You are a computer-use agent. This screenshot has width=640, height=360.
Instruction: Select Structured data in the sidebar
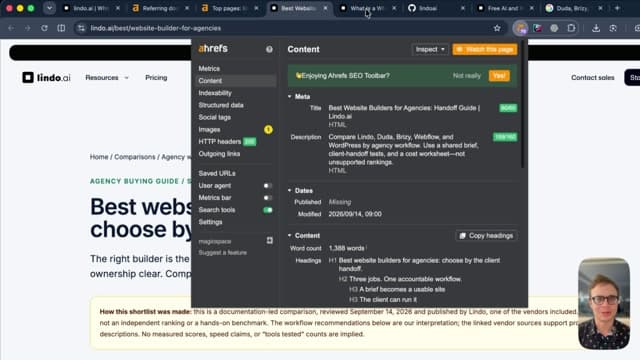point(221,105)
